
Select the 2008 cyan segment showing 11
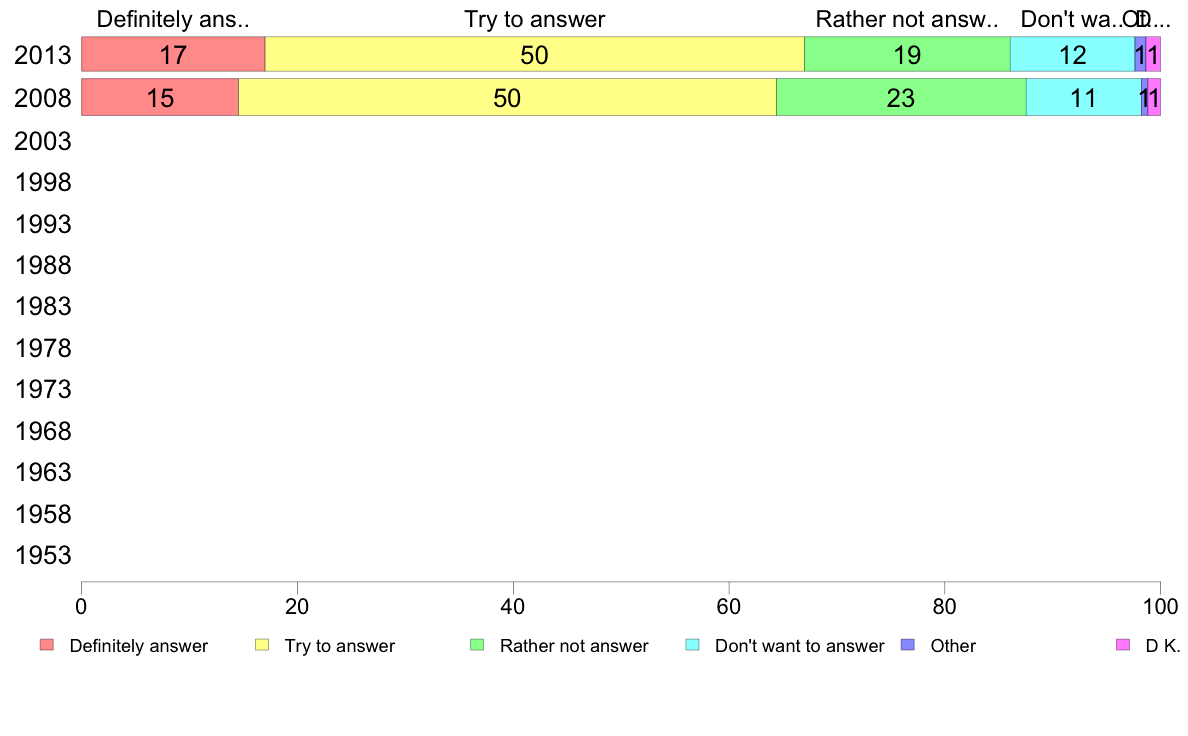[1084, 97]
